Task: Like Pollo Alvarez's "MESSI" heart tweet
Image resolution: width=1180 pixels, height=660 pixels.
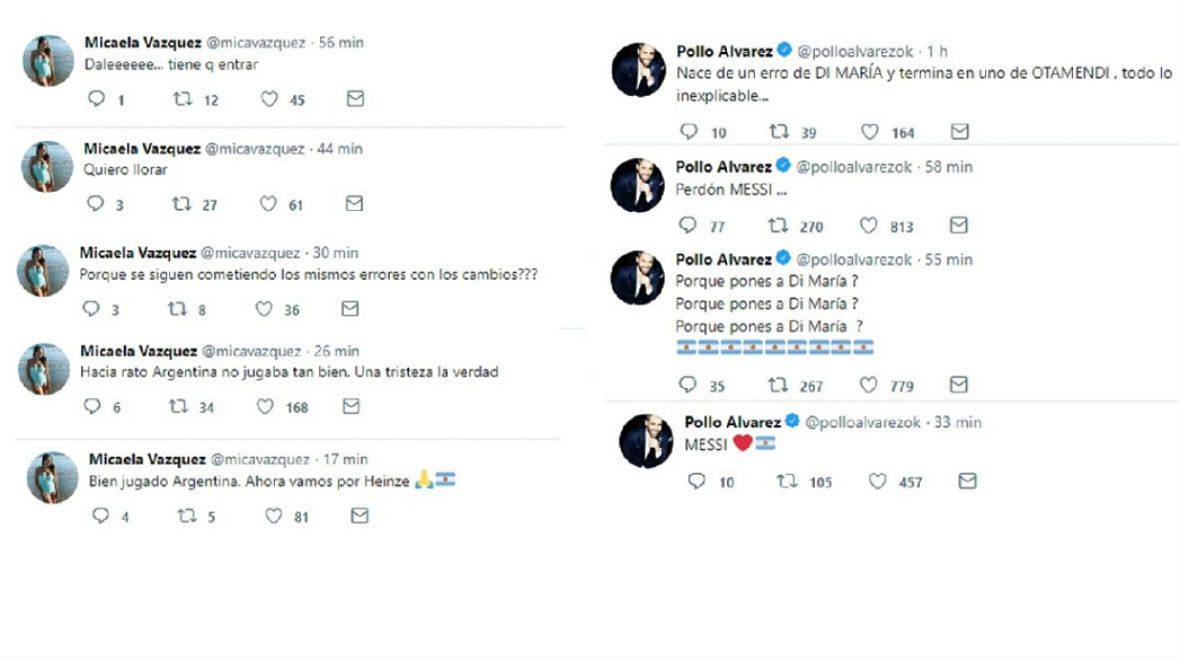Action: pos(877,482)
